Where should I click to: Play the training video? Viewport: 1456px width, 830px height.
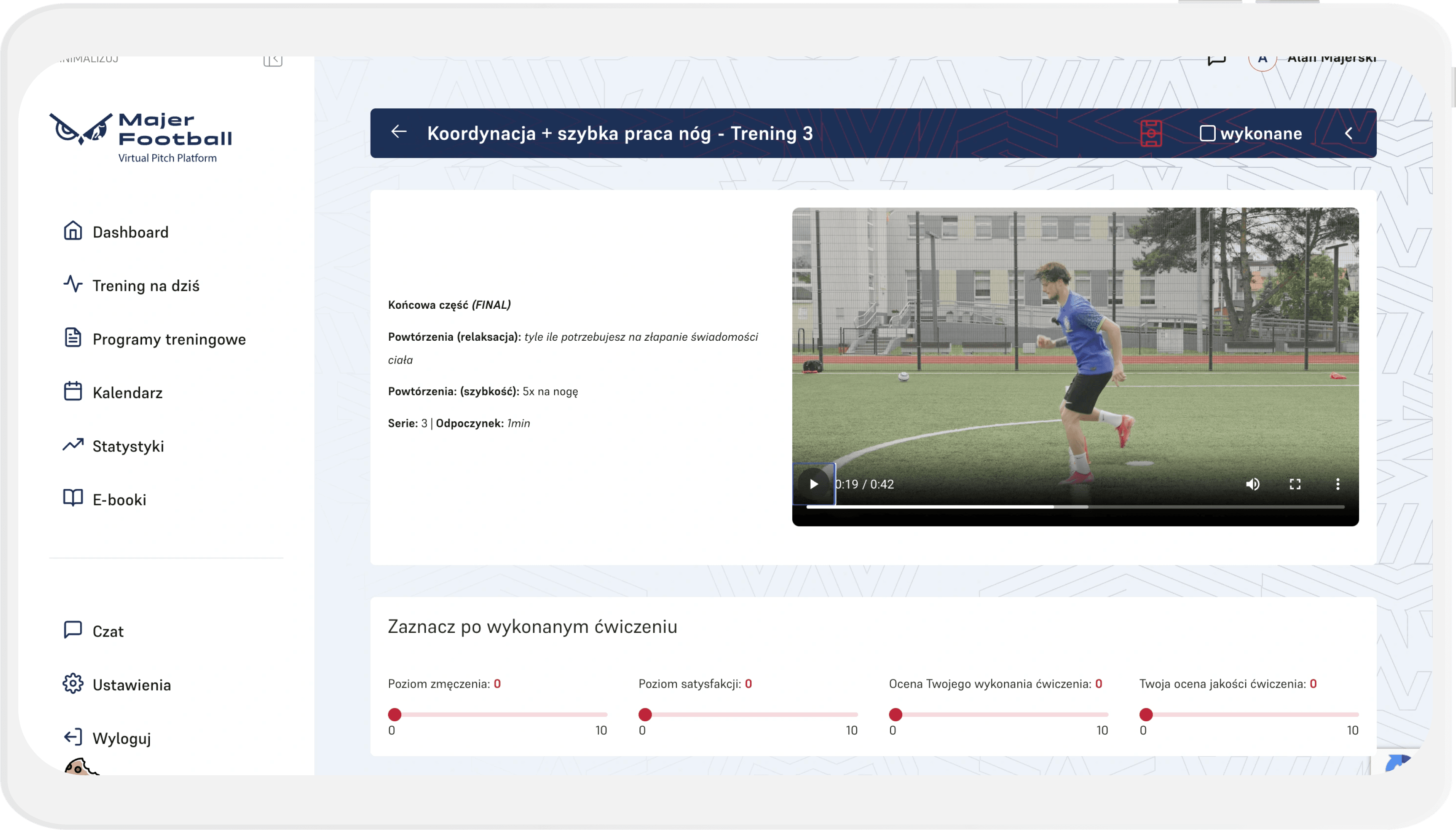tap(814, 484)
